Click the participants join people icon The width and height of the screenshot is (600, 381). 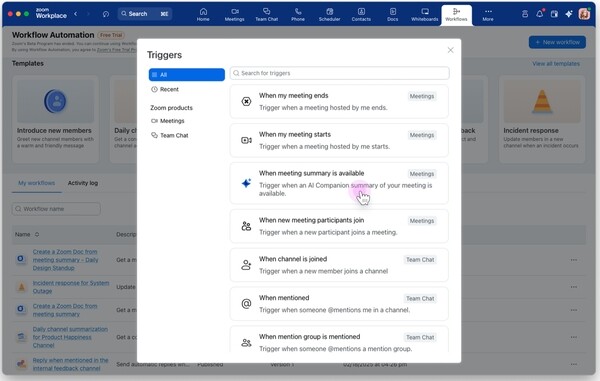tap(246, 226)
